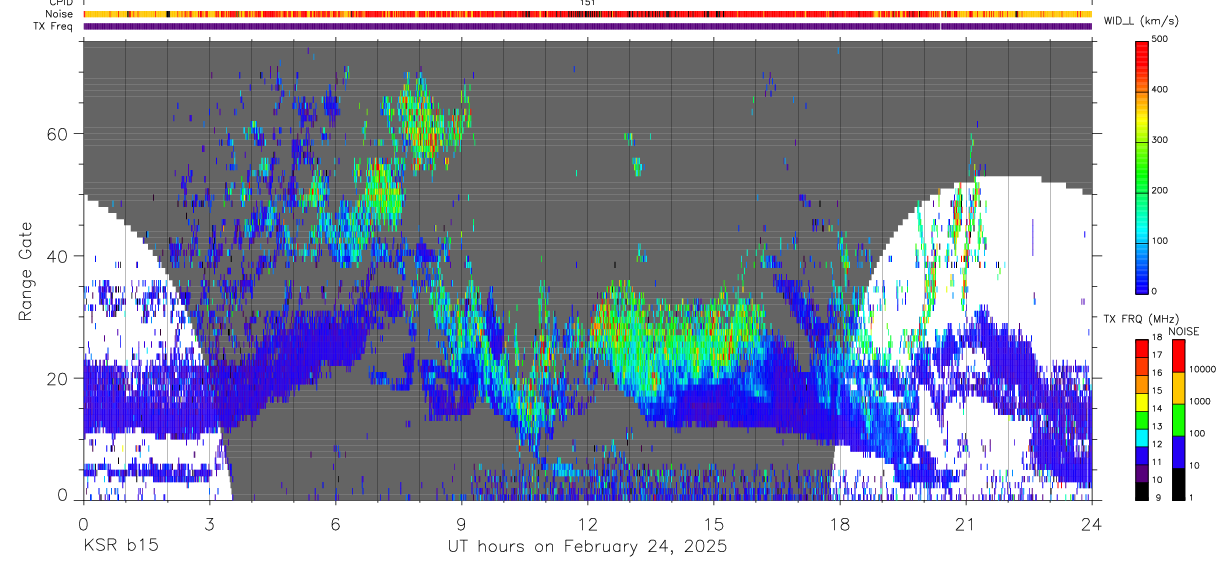
Task: Click the '500' label on the WID color bar
Action: pyautogui.click(x=1160, y=39)
